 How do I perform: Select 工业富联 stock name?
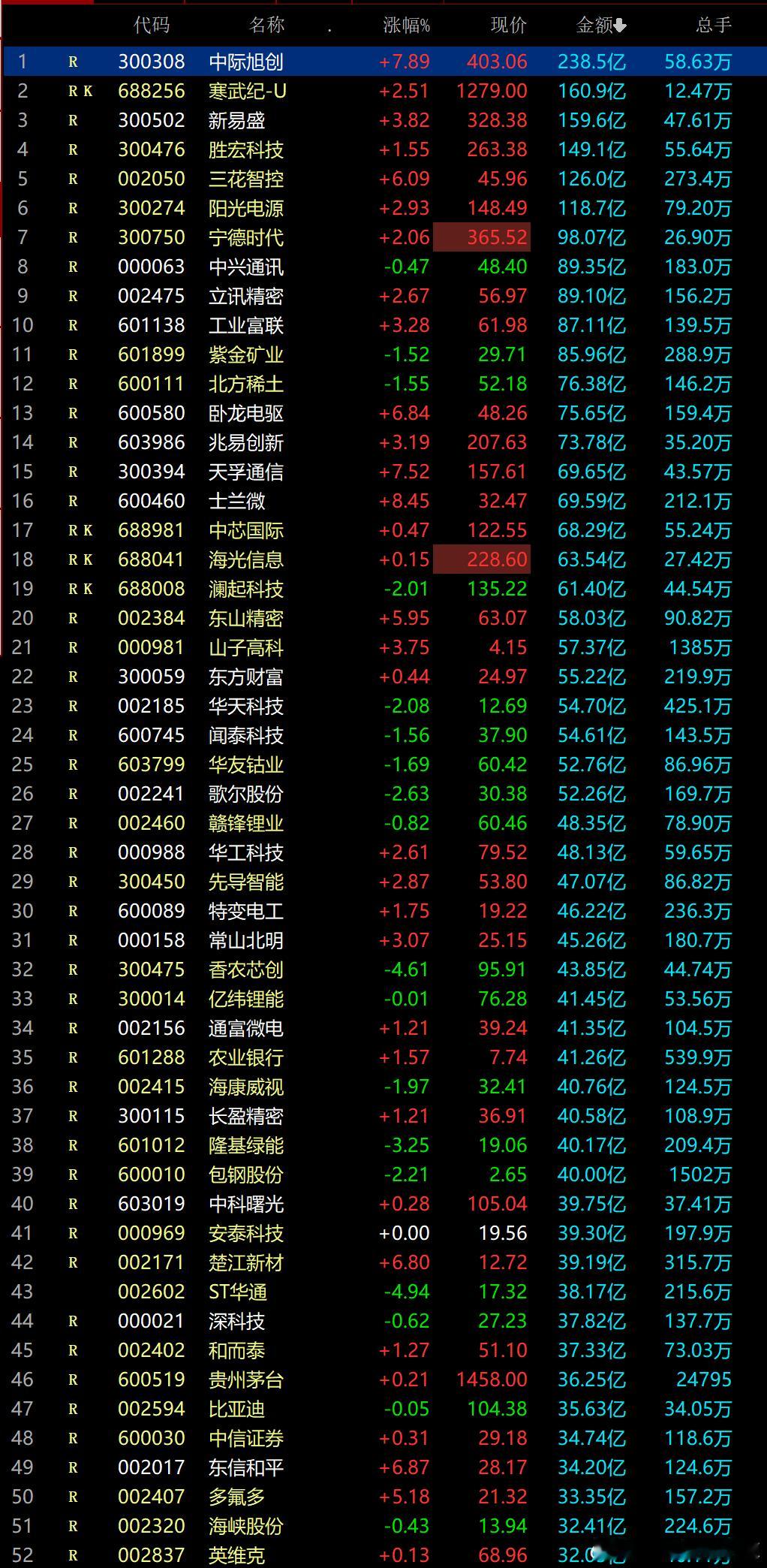(x=246, y=325)
